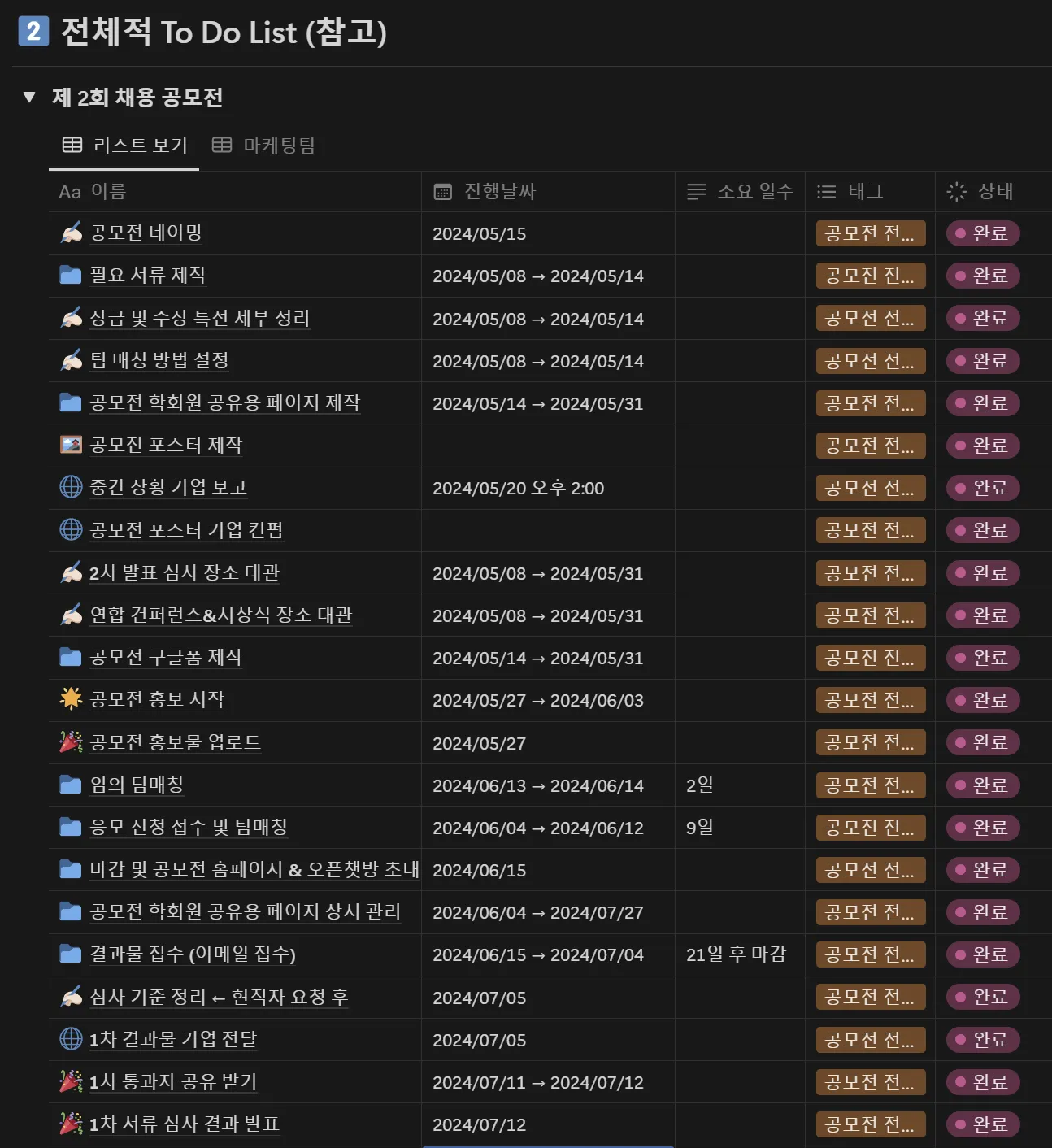The image size is (1052, 1148).
Task: Click the 완료 status badge for 공모전 네이밍
Action: 983,233
